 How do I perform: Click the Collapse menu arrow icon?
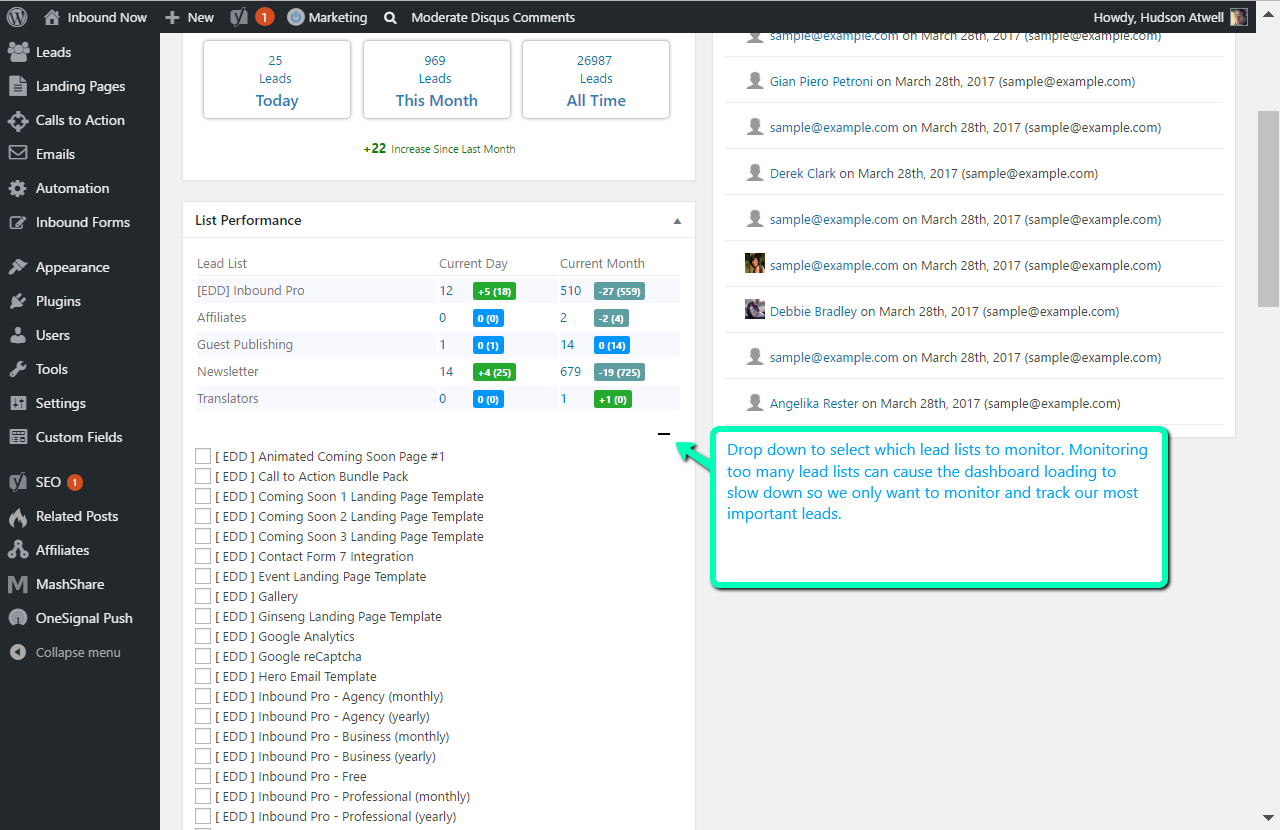point(18,652)
